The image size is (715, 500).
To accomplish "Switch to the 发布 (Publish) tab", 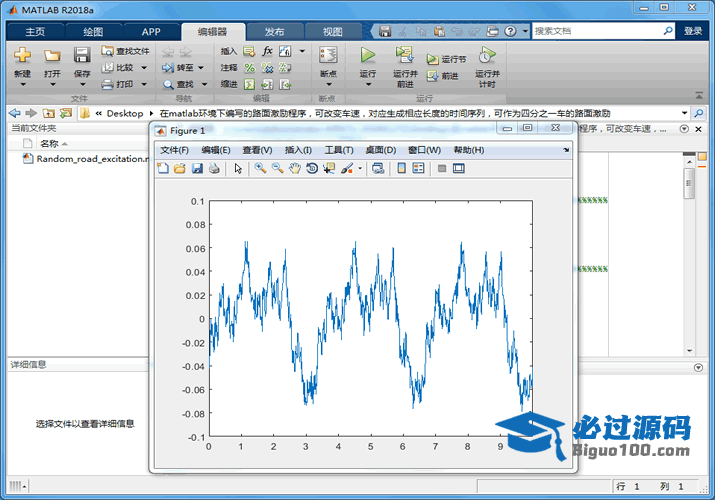I will click(x=275, y=31).
